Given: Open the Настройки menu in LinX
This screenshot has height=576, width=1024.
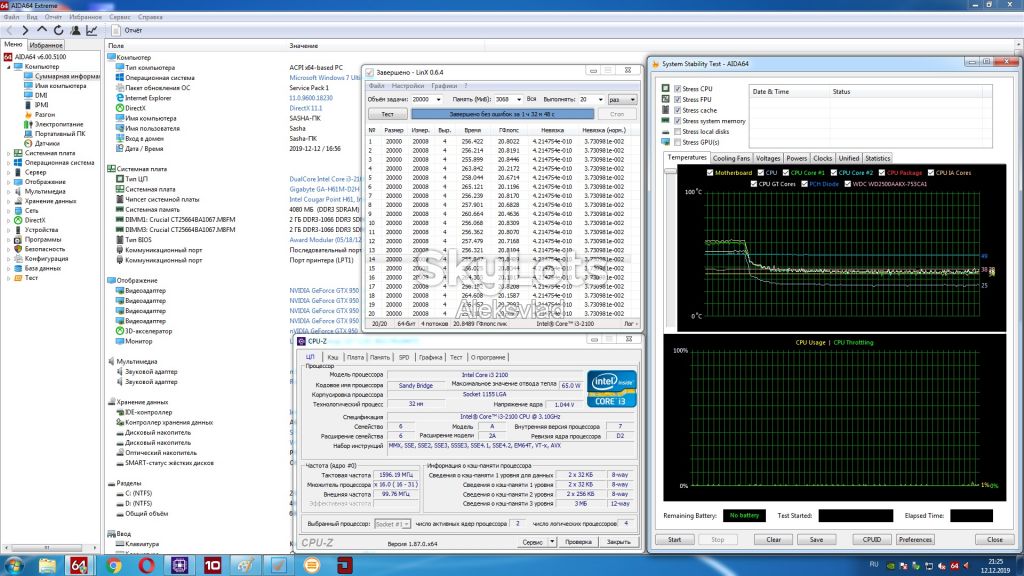Looking at the screenshot, I should click(x=408, y=86).
